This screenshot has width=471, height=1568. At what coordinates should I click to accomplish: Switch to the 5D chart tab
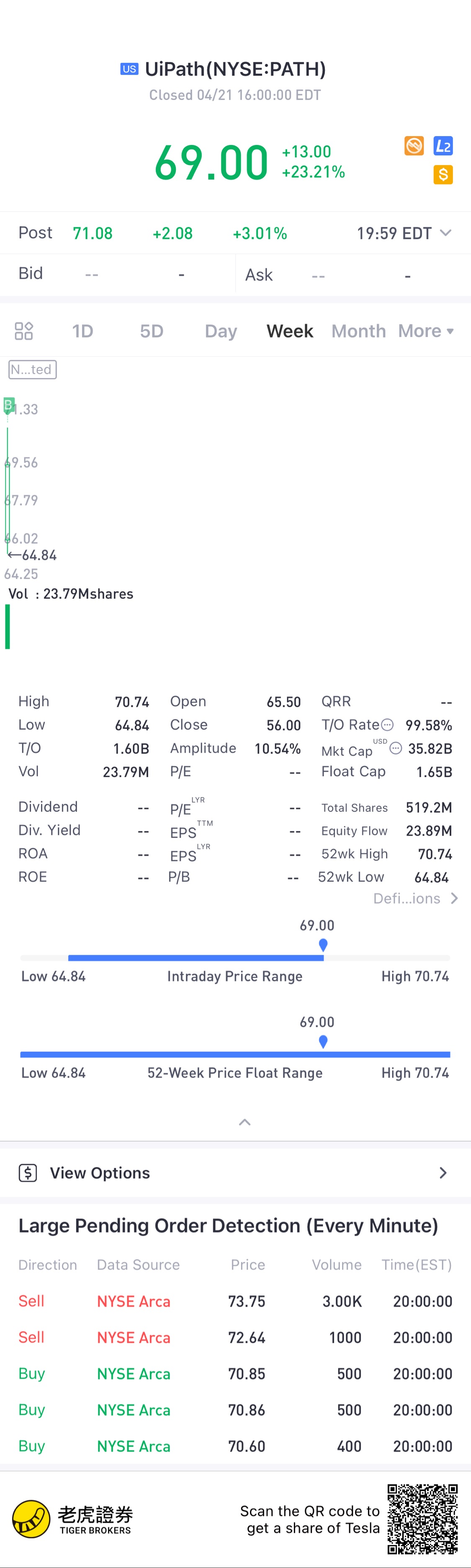[152, 331]
